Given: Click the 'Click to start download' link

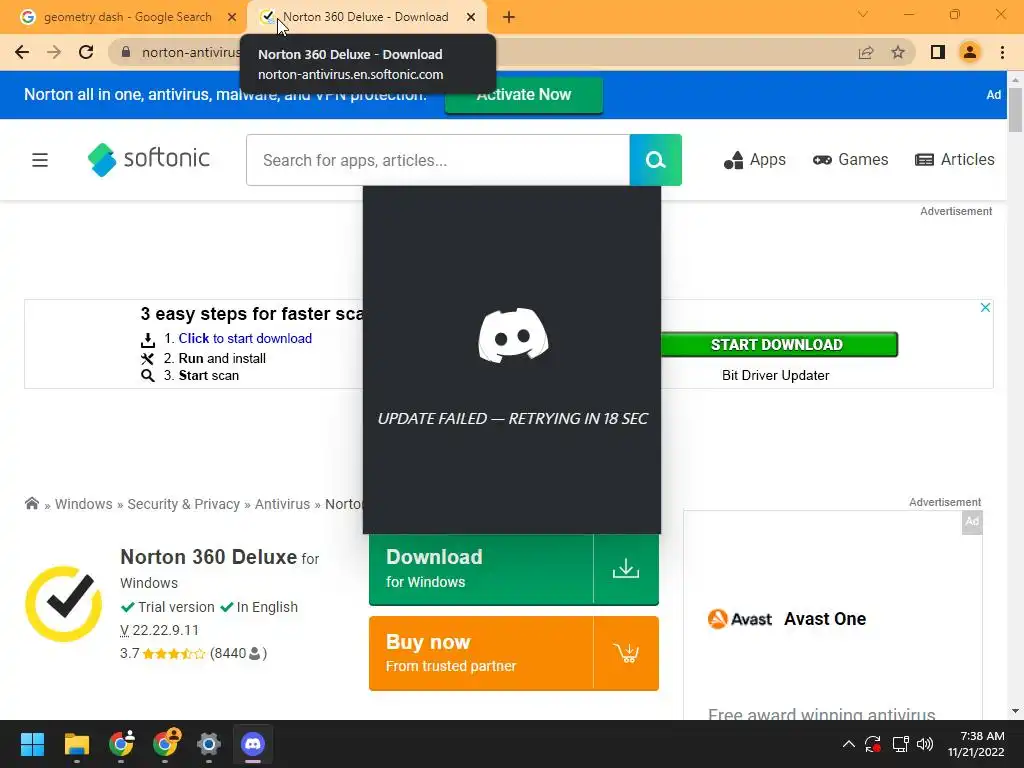Looking at the screenshot, I should [246, 338].
